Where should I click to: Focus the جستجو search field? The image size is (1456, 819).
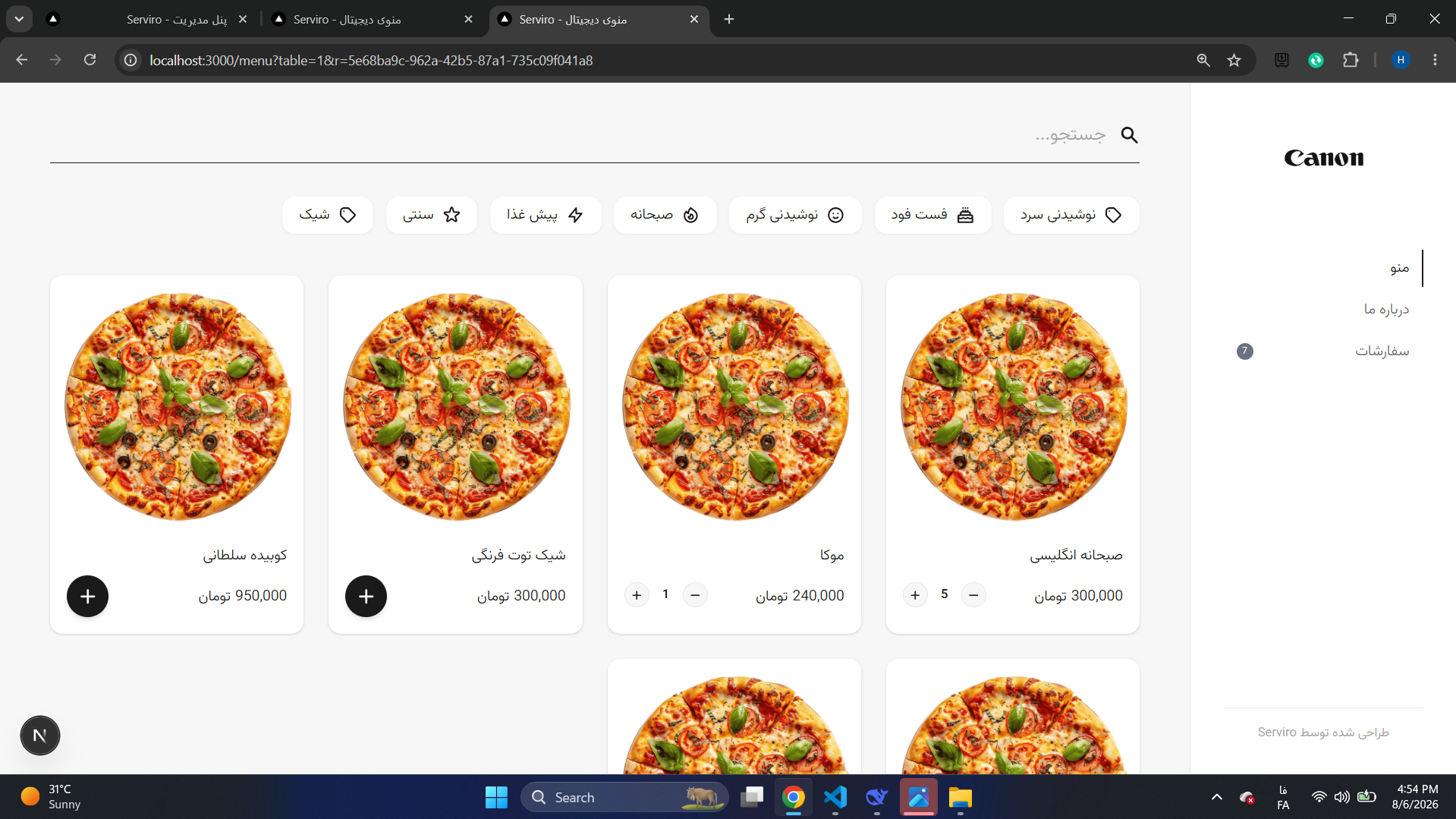(594, 135)
